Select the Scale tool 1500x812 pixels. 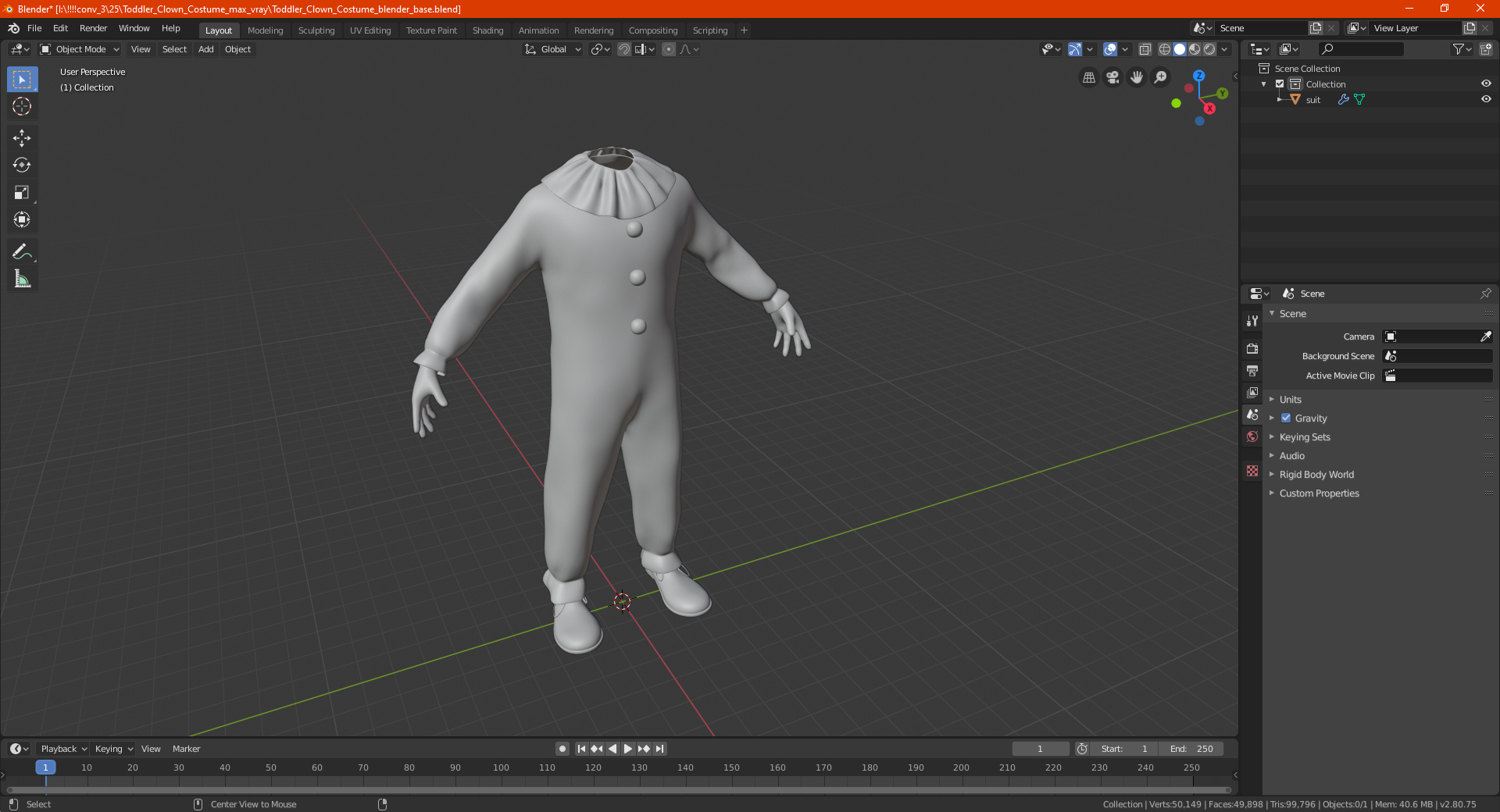coord(22,192)
